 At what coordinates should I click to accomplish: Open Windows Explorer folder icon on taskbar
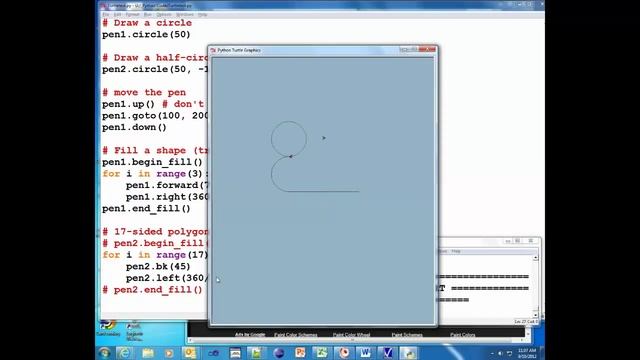(147, 353)
